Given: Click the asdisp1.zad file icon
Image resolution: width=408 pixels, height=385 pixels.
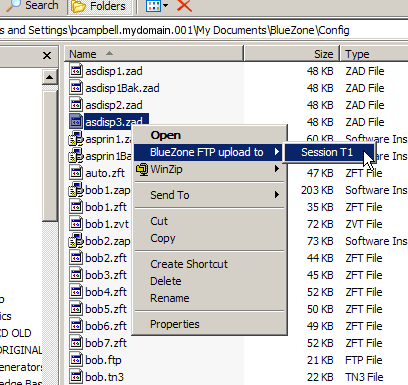Looking at the screenshot, I should (x=76, y=71).
